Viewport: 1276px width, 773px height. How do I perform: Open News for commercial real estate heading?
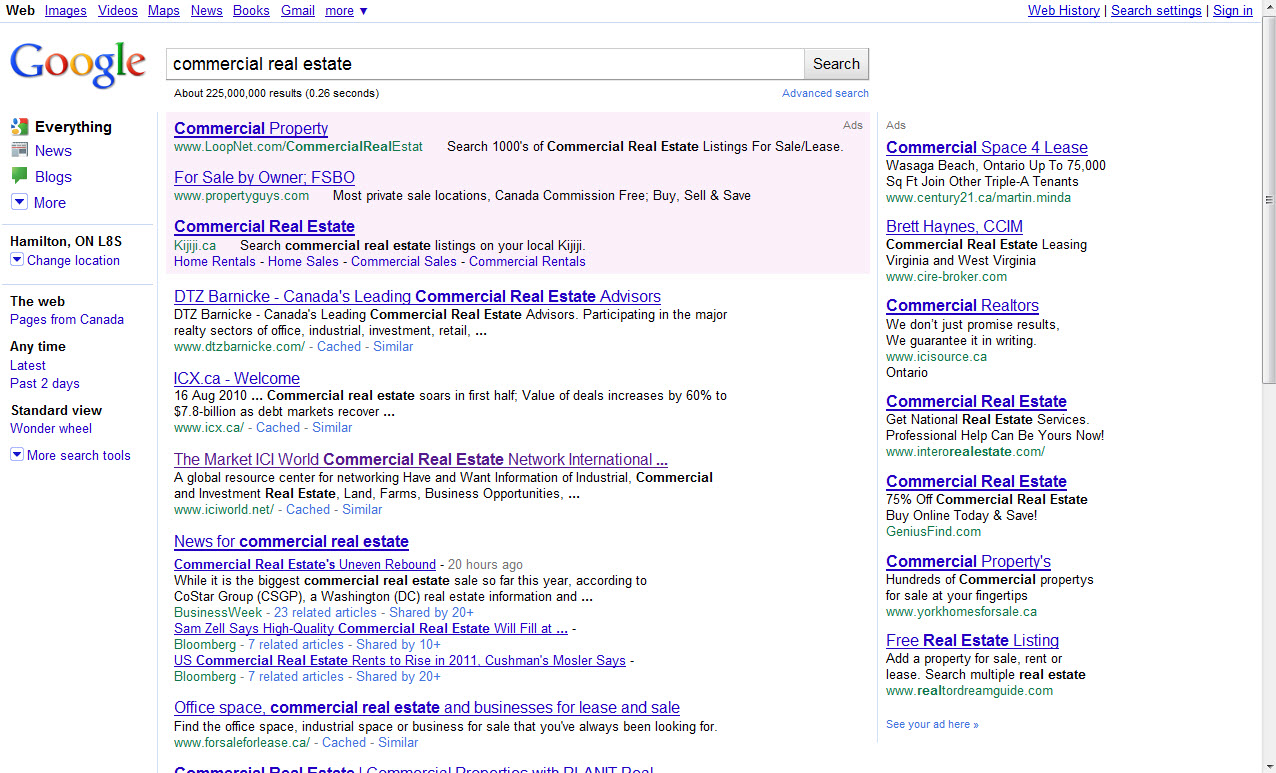point(291,541)
